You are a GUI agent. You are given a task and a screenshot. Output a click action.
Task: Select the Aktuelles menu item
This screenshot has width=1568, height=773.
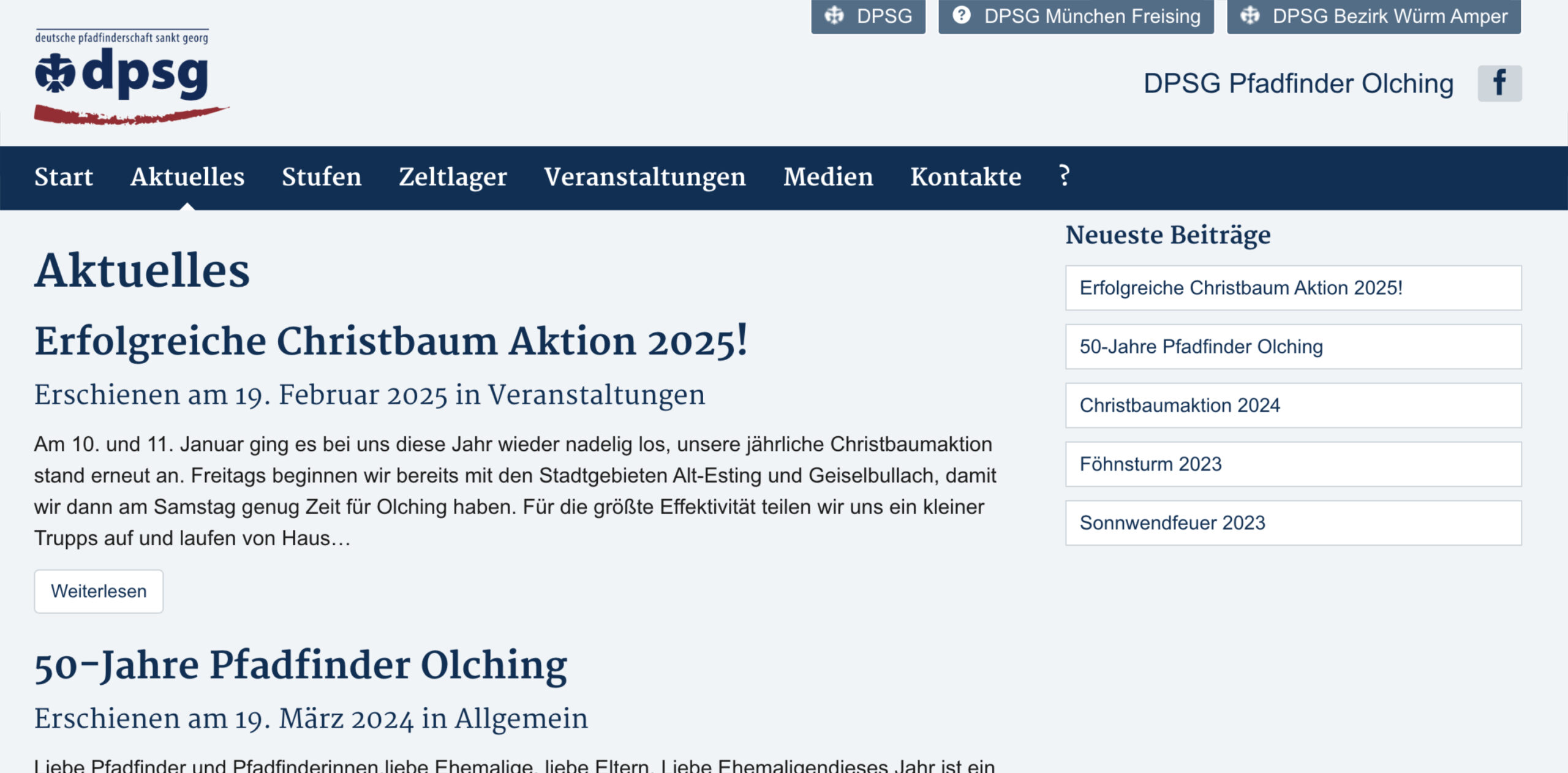point(187,177)
